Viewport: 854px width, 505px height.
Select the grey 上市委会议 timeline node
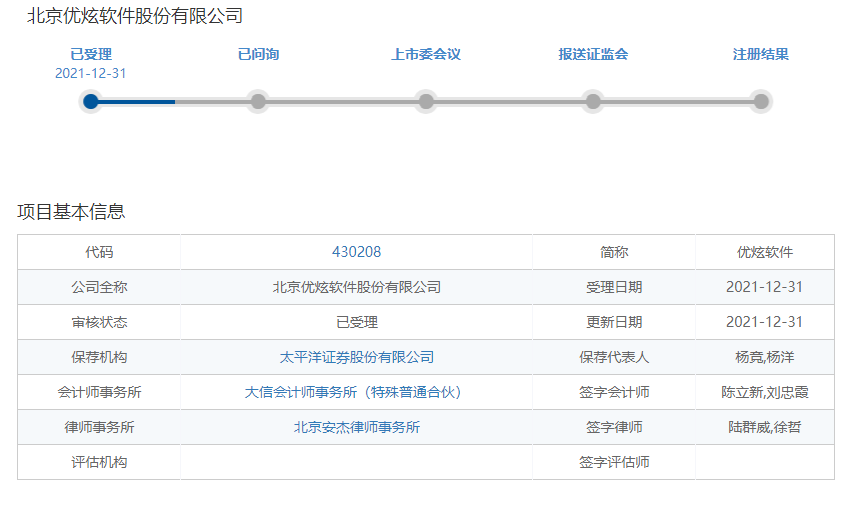426,101
